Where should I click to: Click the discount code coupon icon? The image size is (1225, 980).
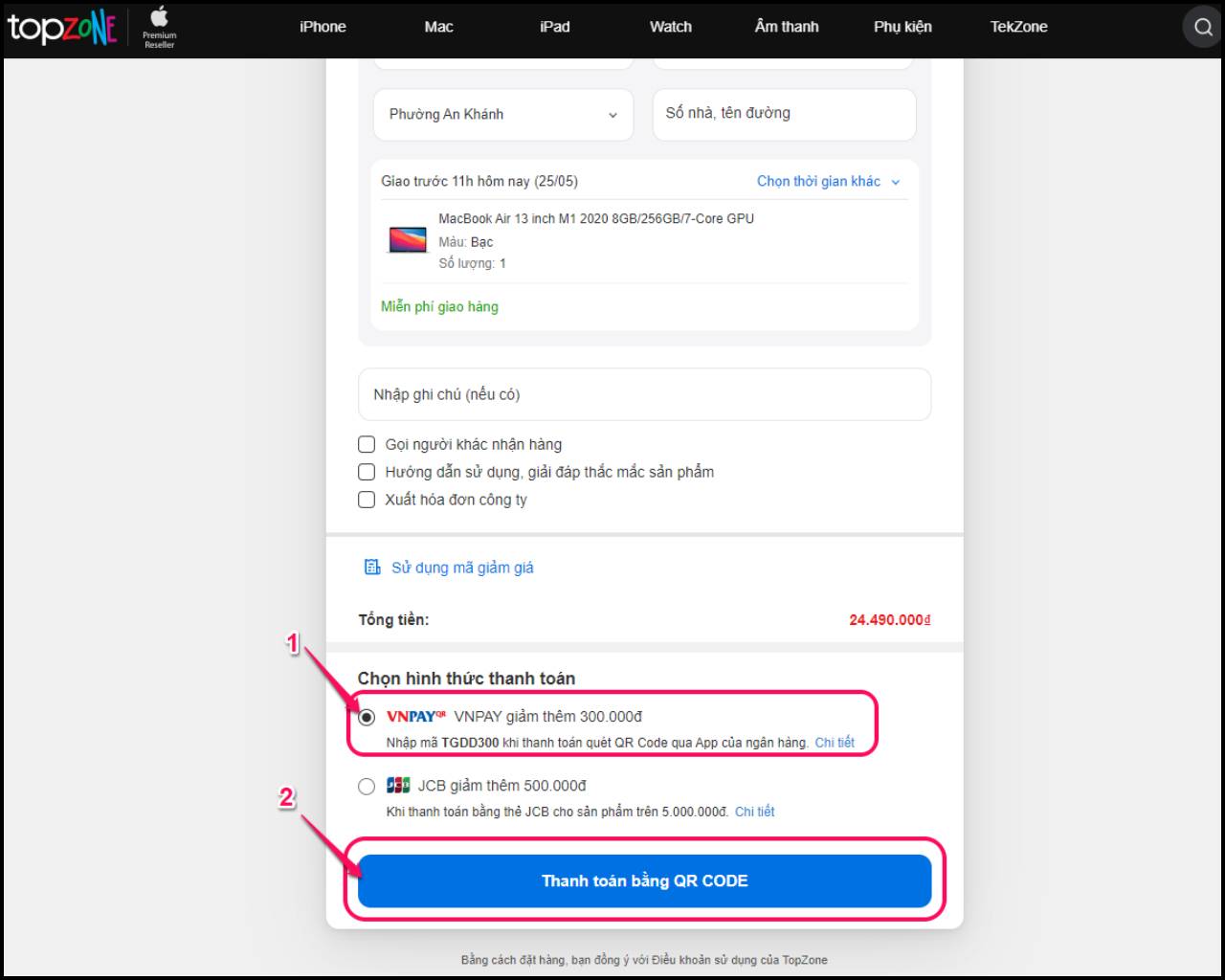[372, 568]
